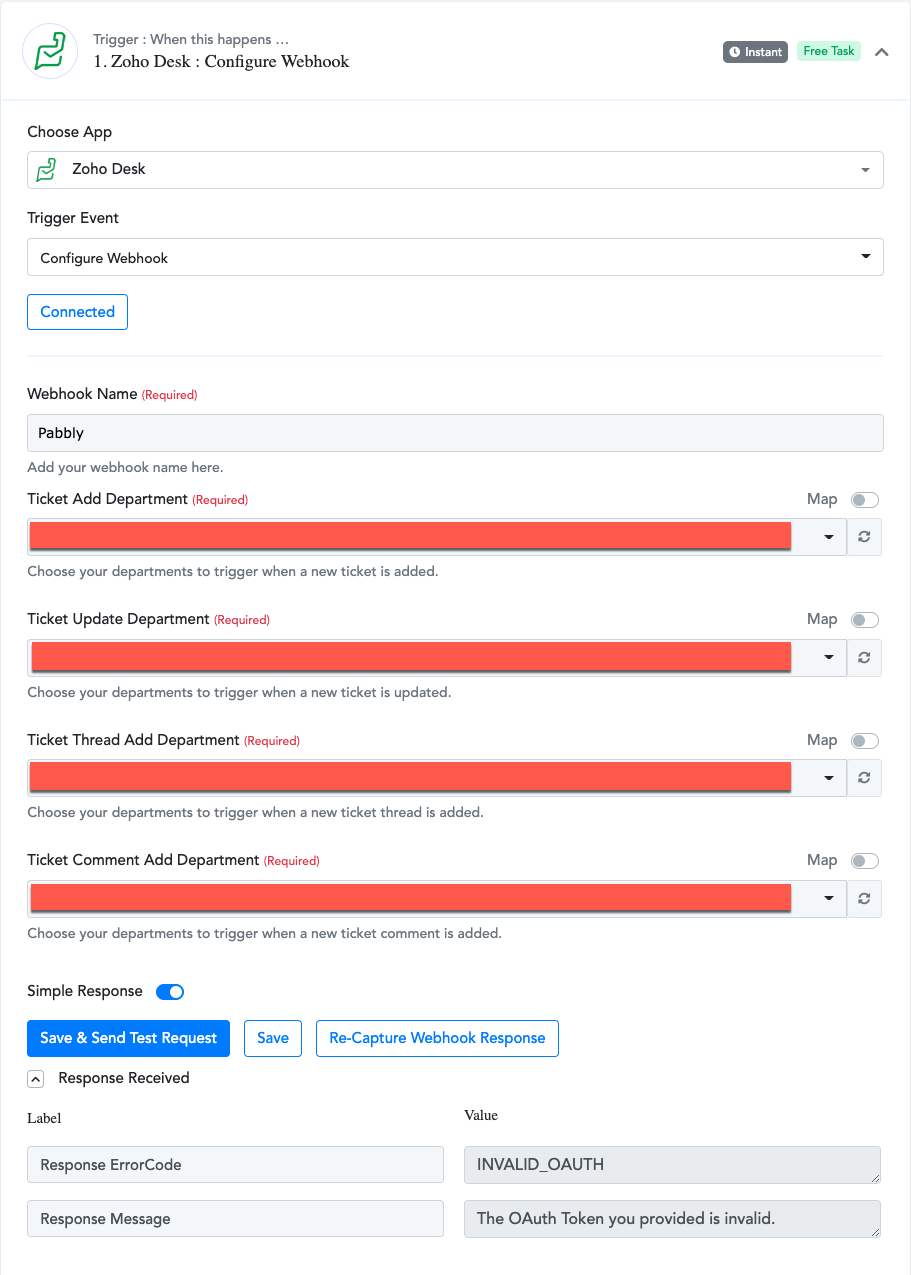Collapse the trigger step with top chevron

pyautogui.click(x=882, y=52)
